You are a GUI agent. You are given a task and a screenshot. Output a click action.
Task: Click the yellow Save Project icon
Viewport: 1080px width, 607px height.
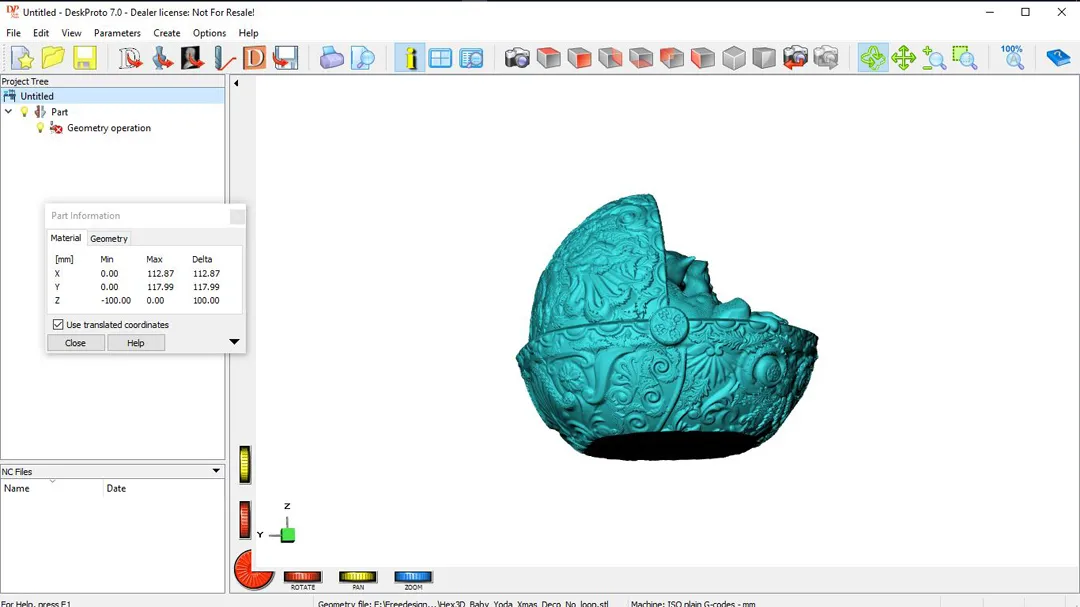[x=84, y=58]
